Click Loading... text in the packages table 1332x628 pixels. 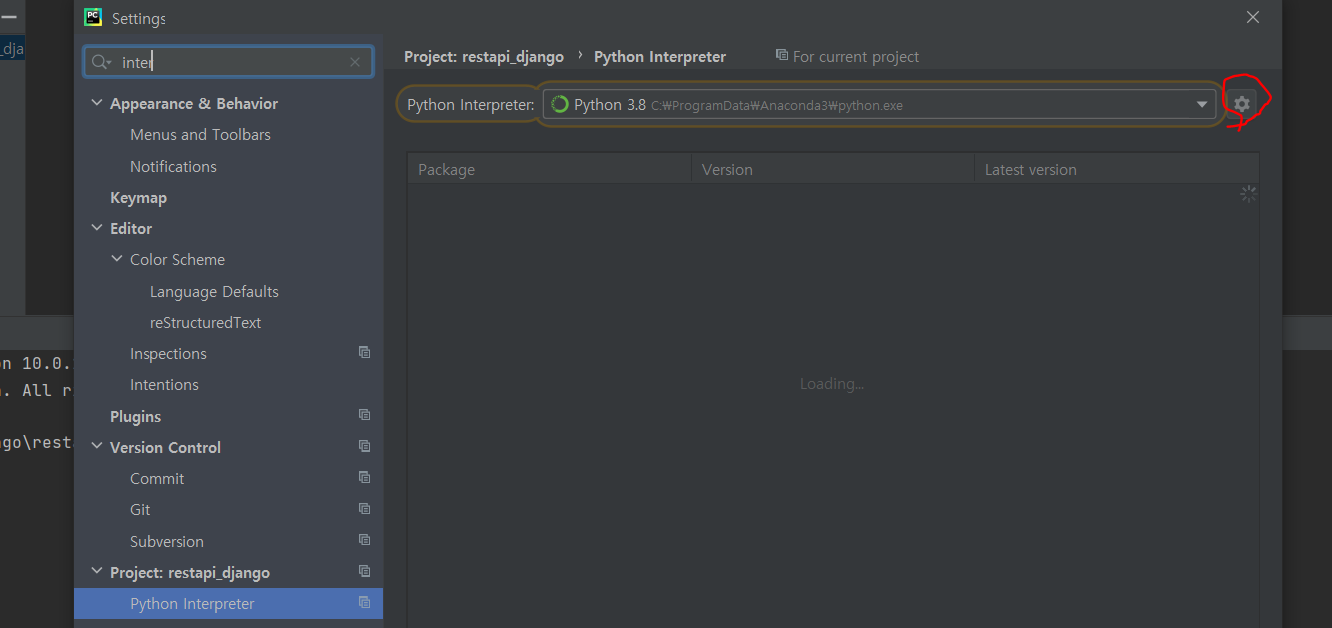coord(832,384)
